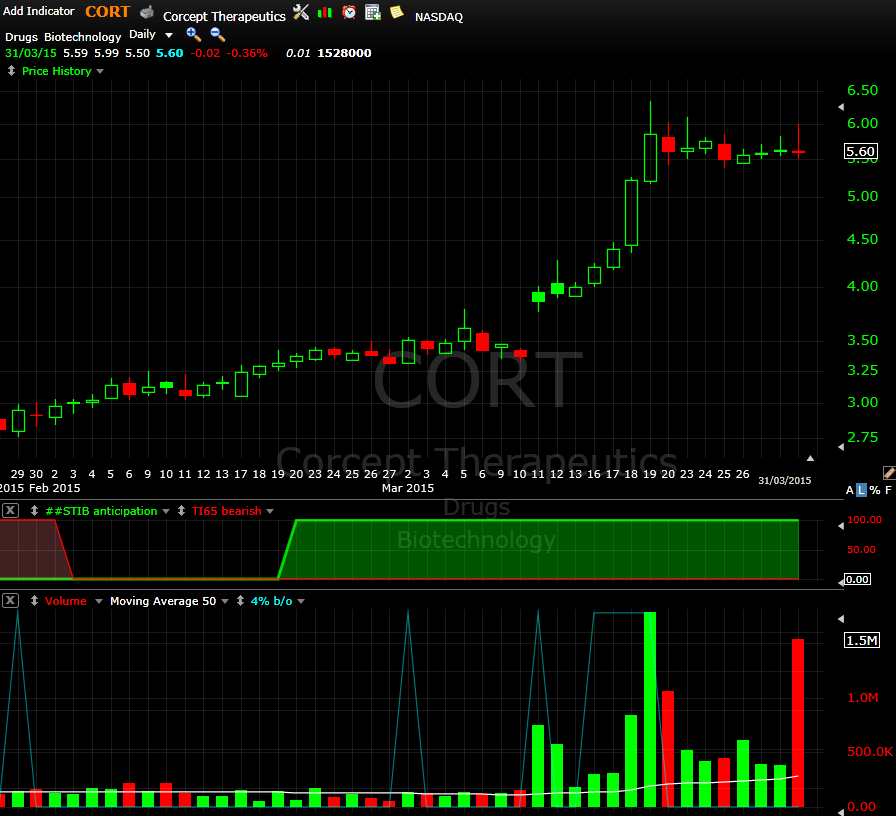
Task: Click the top scale arrow of the volume pane
Action: (841, 619)
